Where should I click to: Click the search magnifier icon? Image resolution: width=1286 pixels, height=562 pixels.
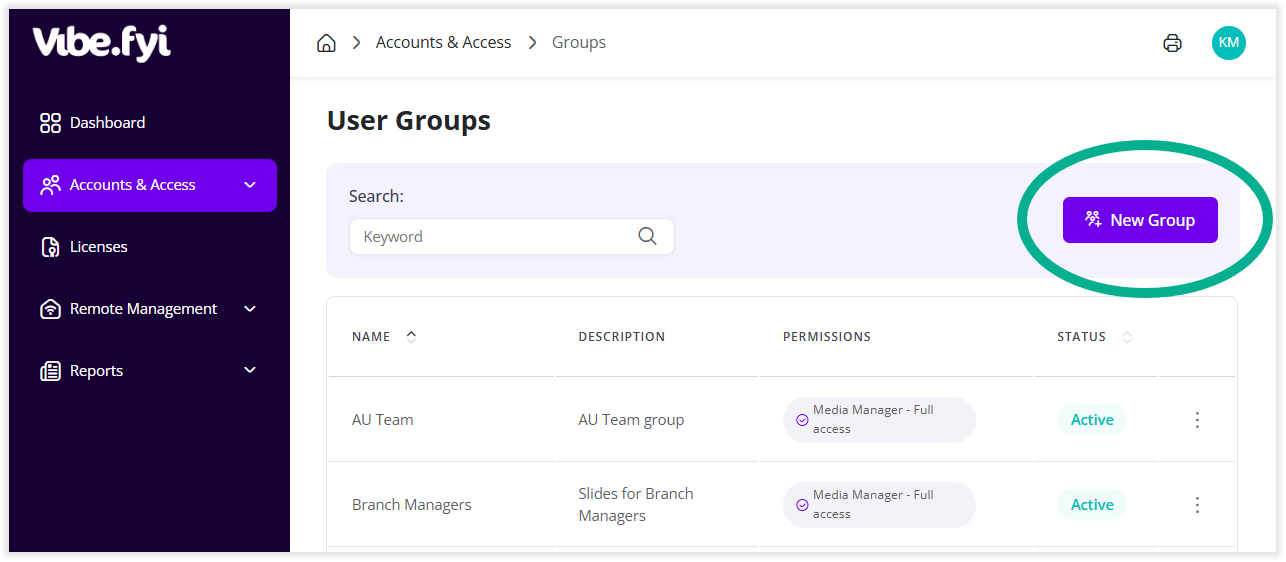pyautogui.click(x=647, y=236)
